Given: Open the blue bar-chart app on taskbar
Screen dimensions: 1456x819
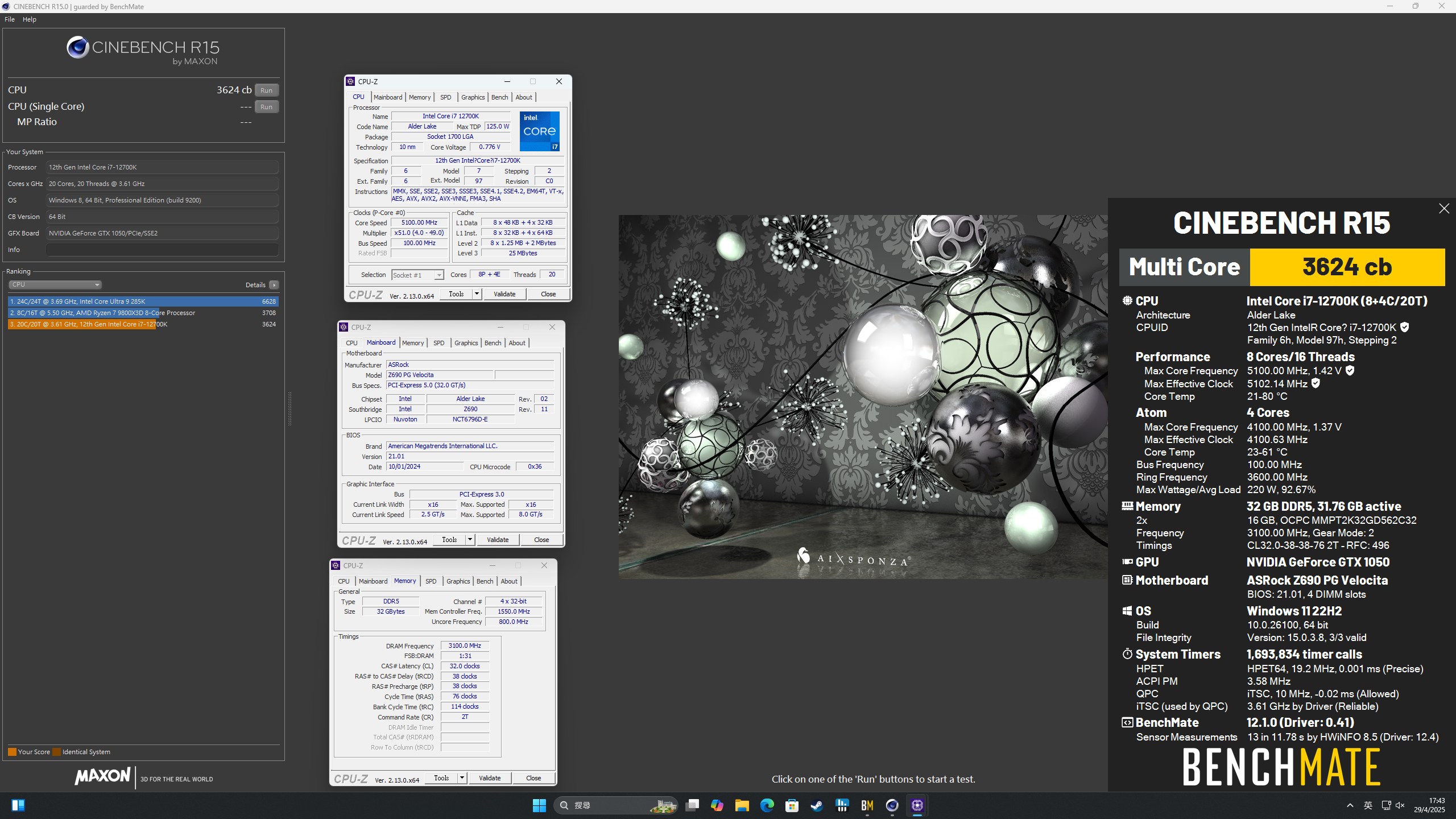Looking at the screenshot, I should point(842,805).
